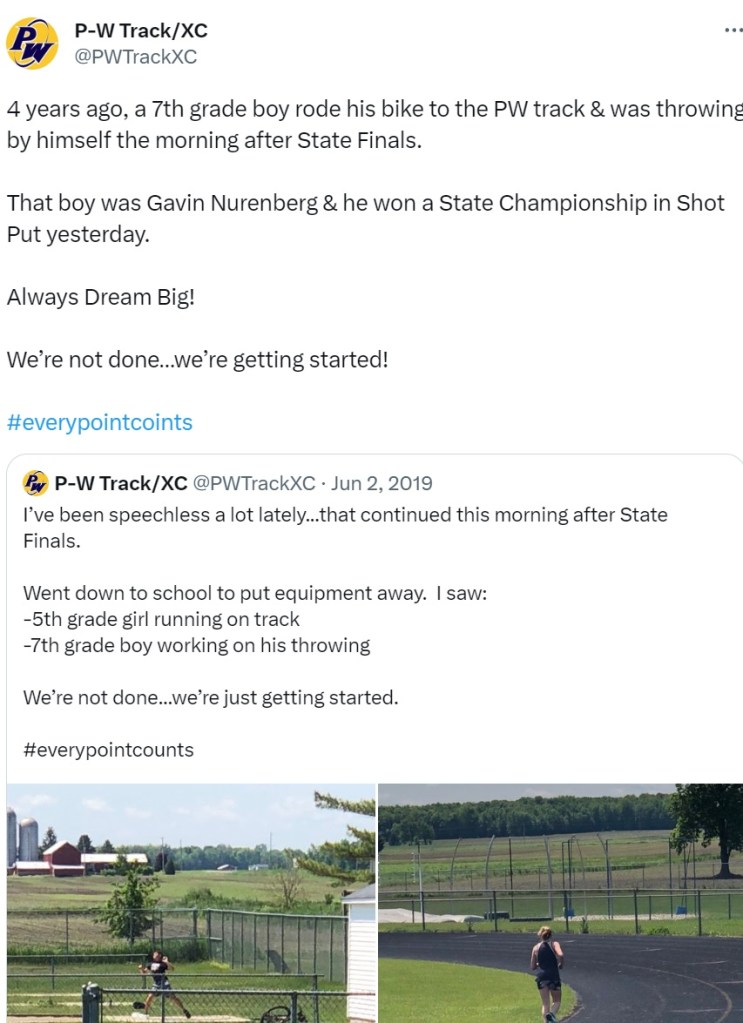The width and height of the screenshot is (743, 1023).
Task: Click "-7th grade boy working" line
Action: click(x=196, y=645)
